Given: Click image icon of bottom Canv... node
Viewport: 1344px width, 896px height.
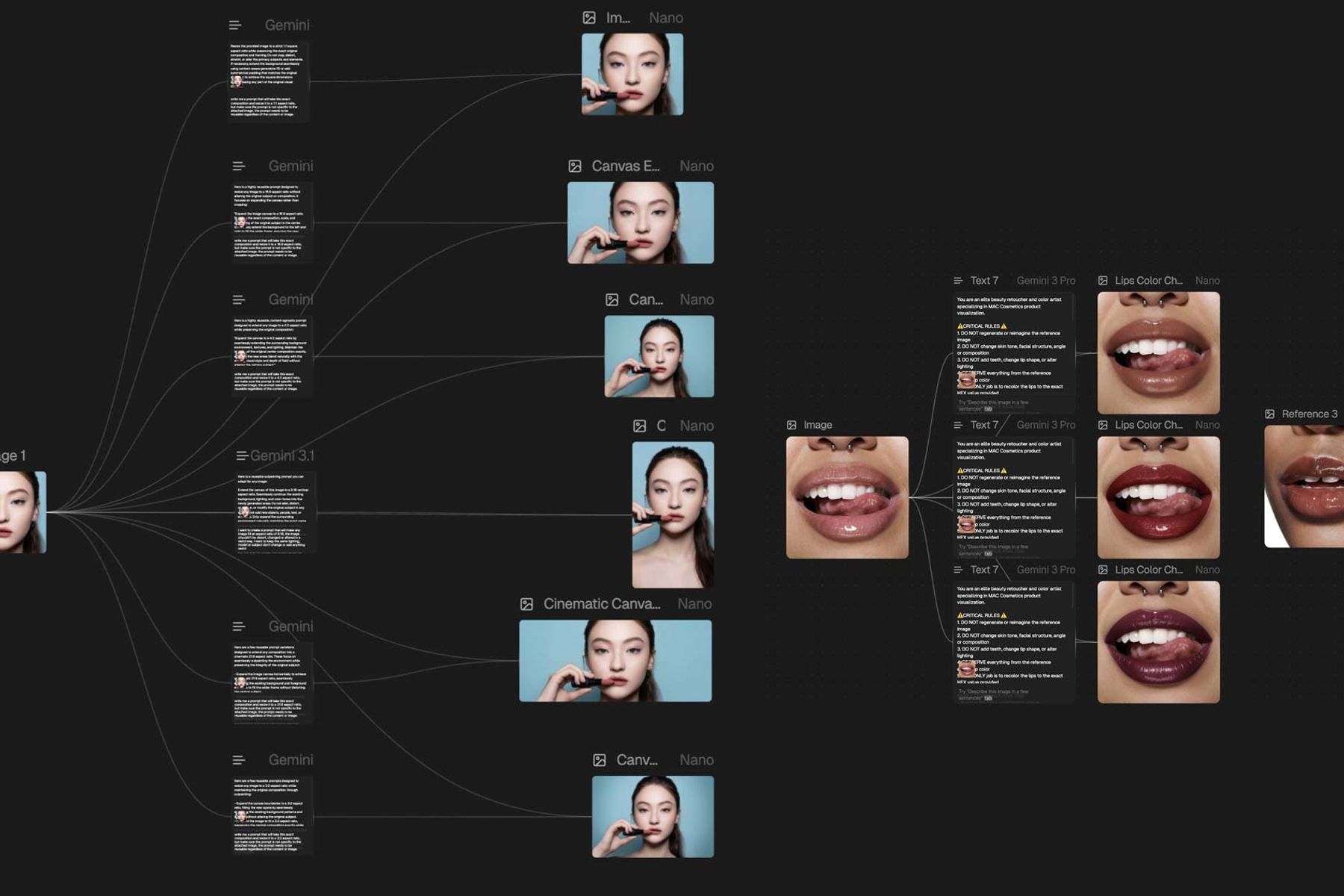Looking at the screenshot, I should 600,760.
